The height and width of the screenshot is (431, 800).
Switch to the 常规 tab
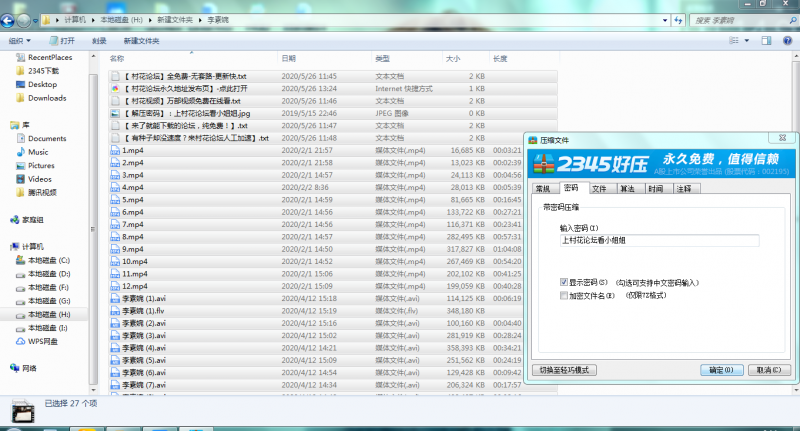[542, 188]
